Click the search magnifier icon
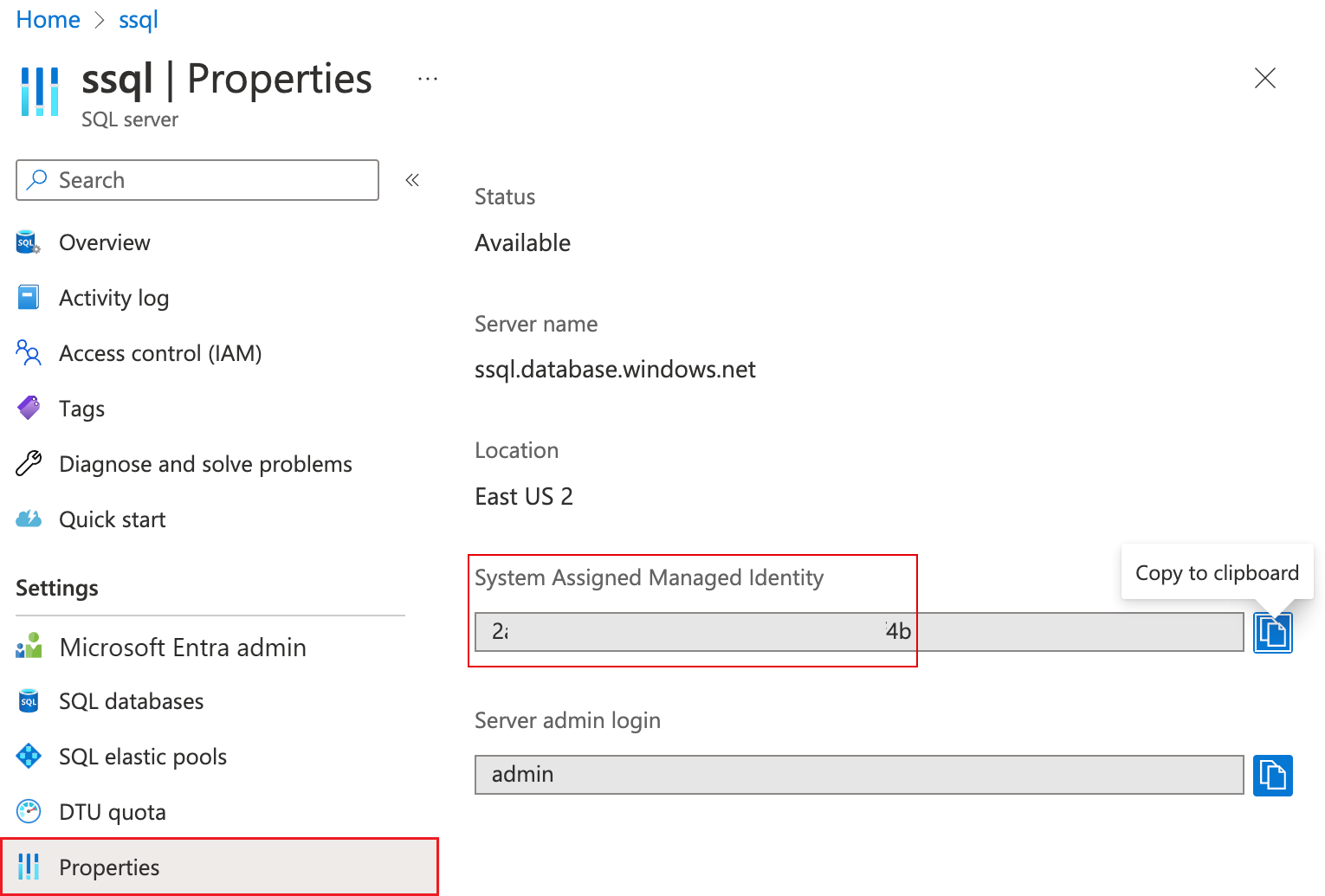 36,179
